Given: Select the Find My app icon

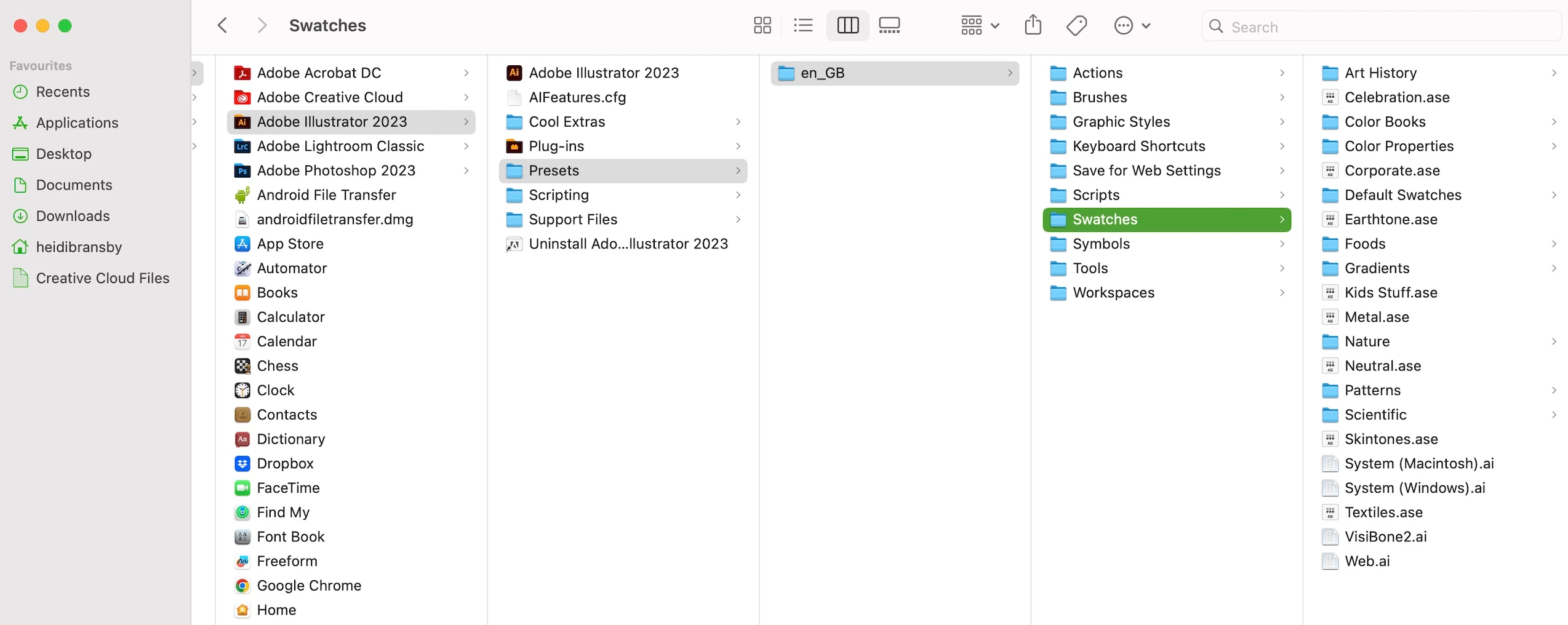Looking at the screenshot, I should click(242, 512).
